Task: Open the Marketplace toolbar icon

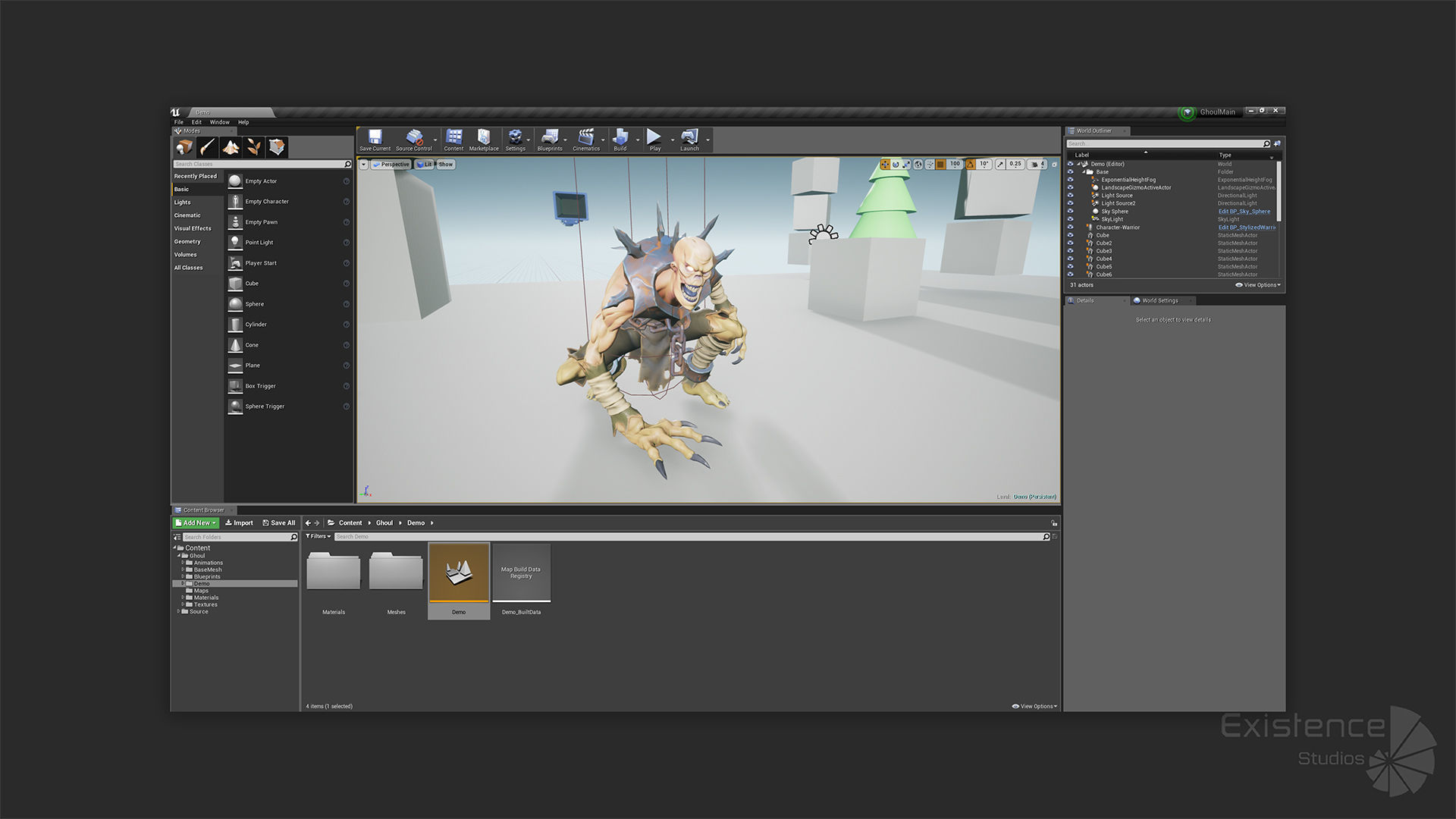Action: (x=484, y=140)
